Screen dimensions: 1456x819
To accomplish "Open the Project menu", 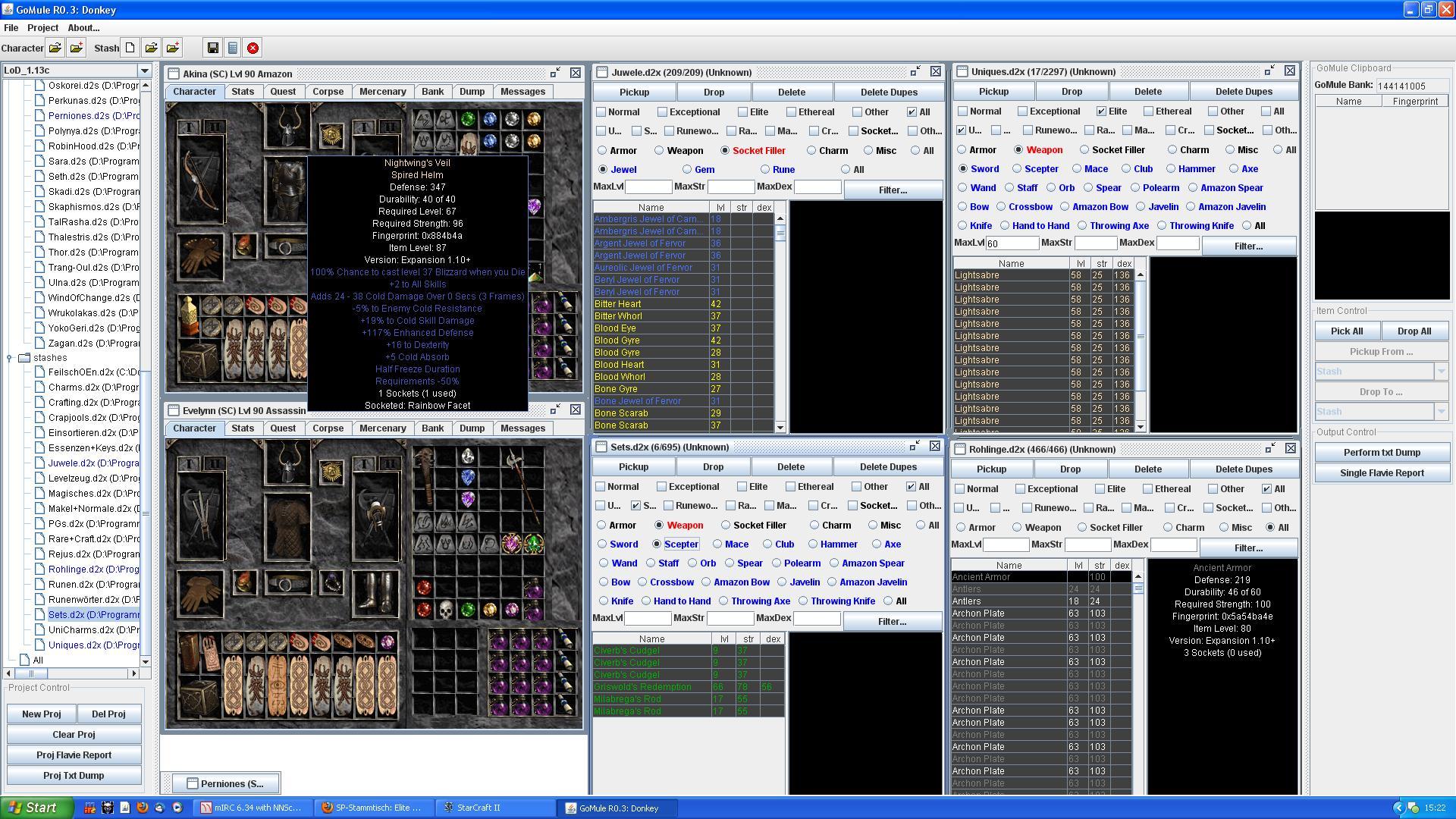I will coord(42,27).
